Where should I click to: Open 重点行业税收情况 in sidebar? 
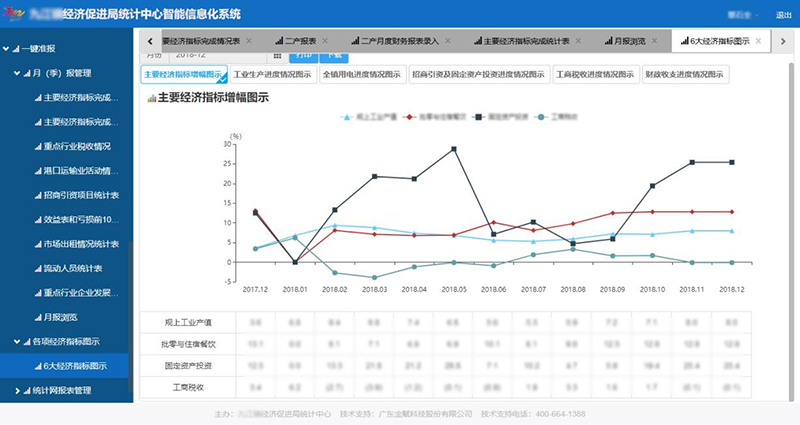coord(83,146)
